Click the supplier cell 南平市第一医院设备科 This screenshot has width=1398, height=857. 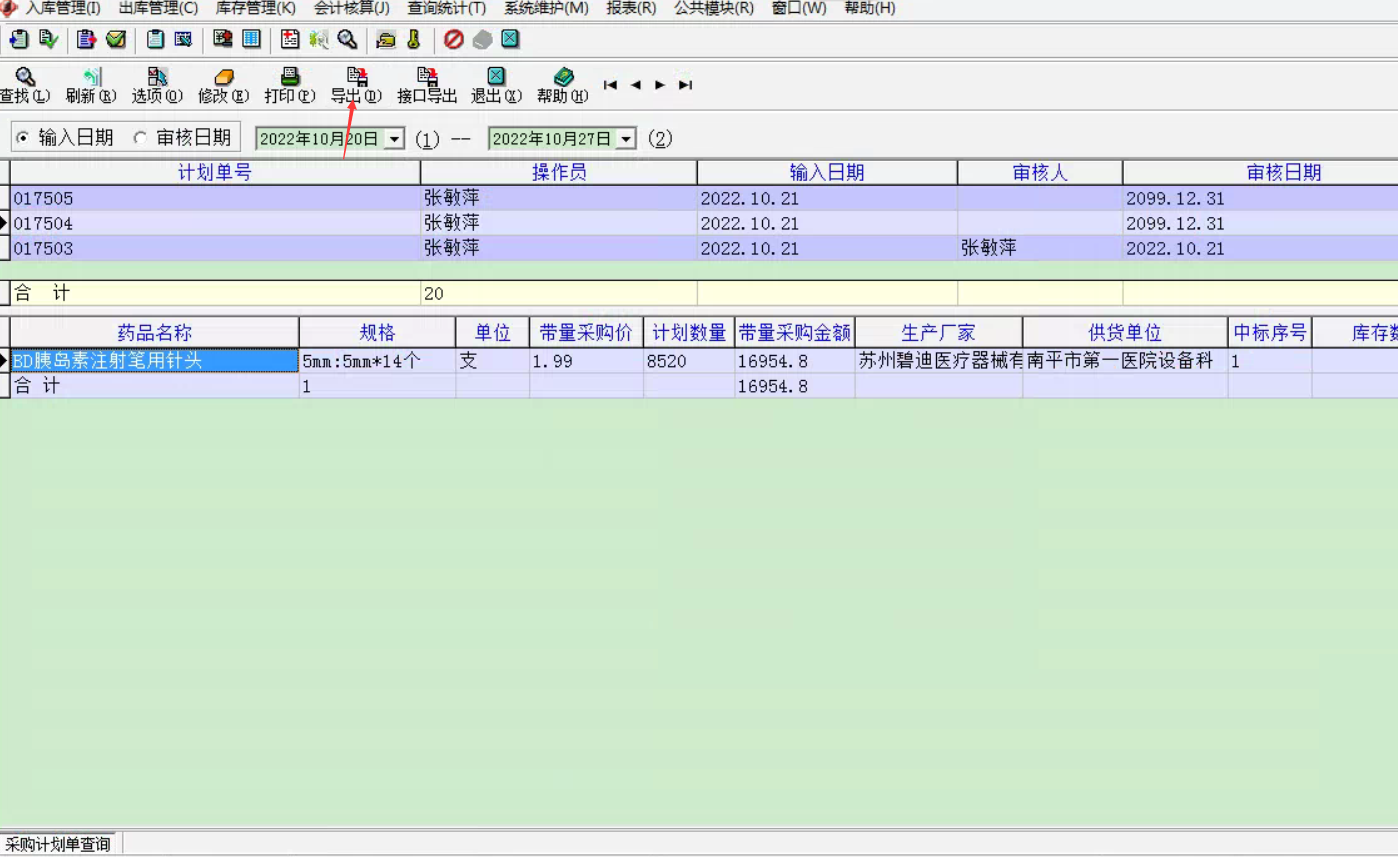pos(1125,361)
